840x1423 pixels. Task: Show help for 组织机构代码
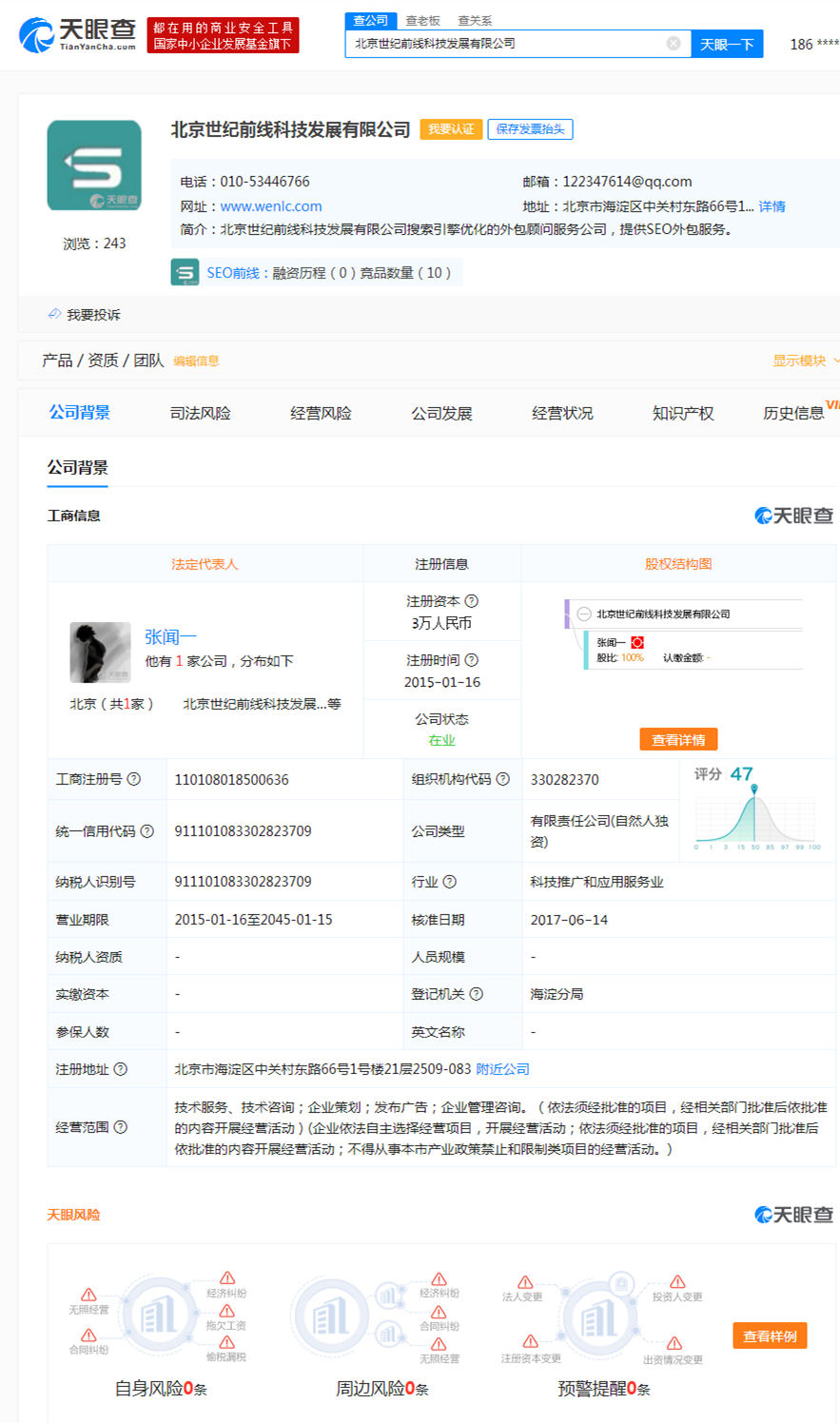coord(503,779)
